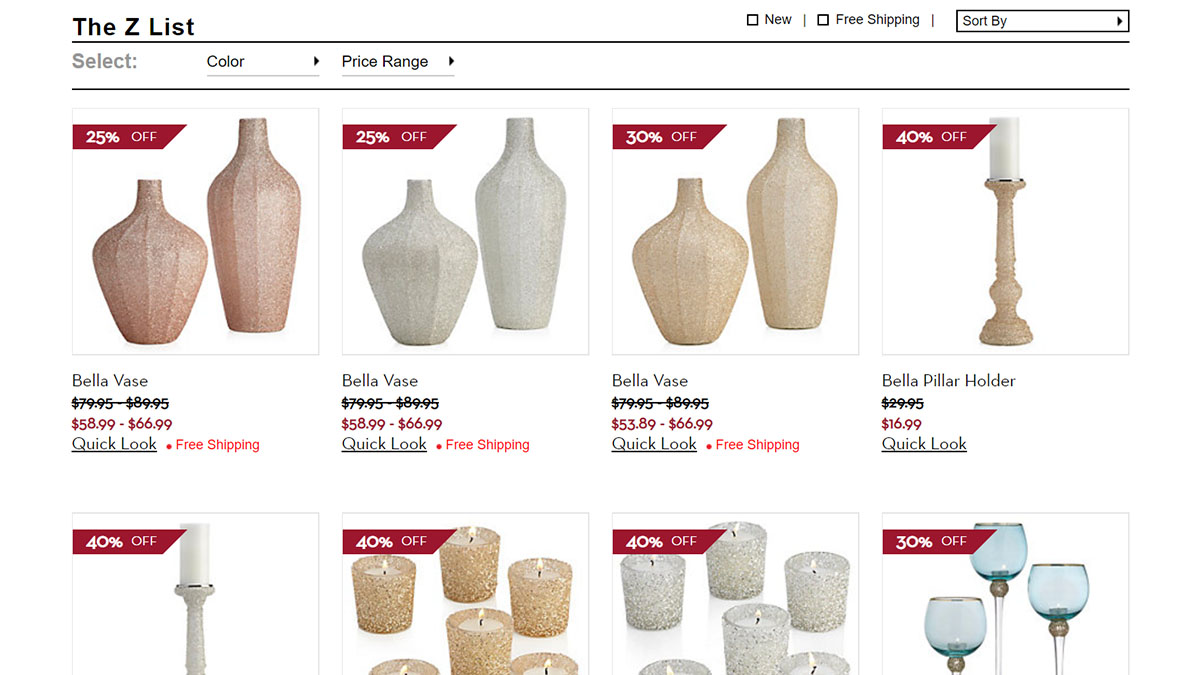Tick the New filter checkbox
The image size is (1200, 675).
tap(753, 20)
